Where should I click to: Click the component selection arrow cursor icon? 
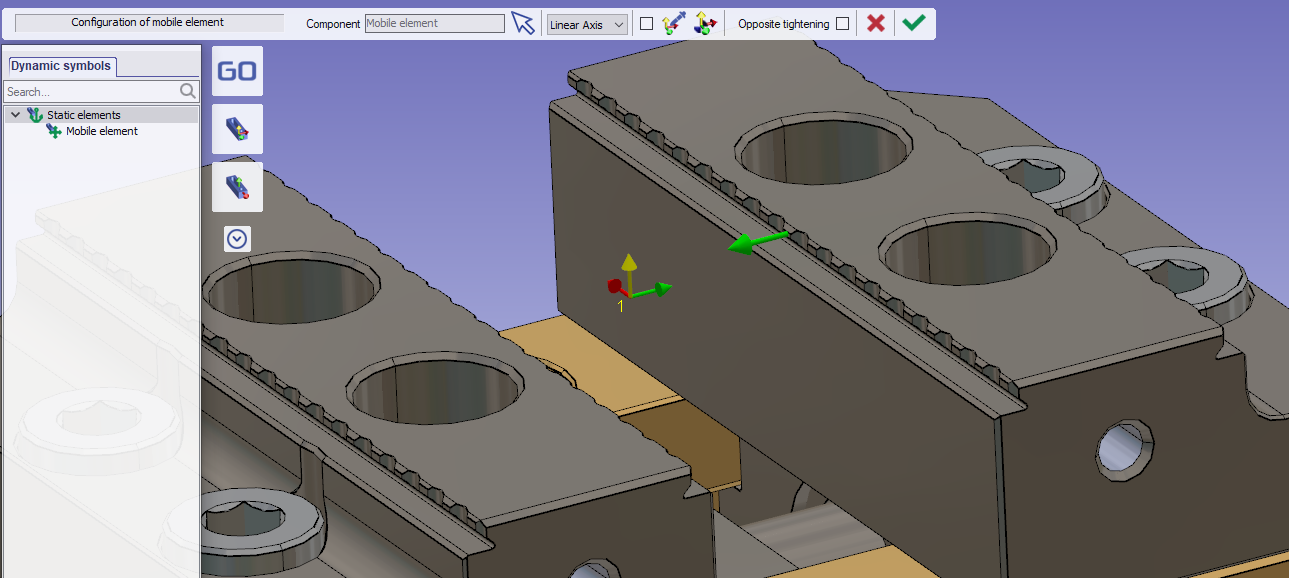click(x=523, y=23)
